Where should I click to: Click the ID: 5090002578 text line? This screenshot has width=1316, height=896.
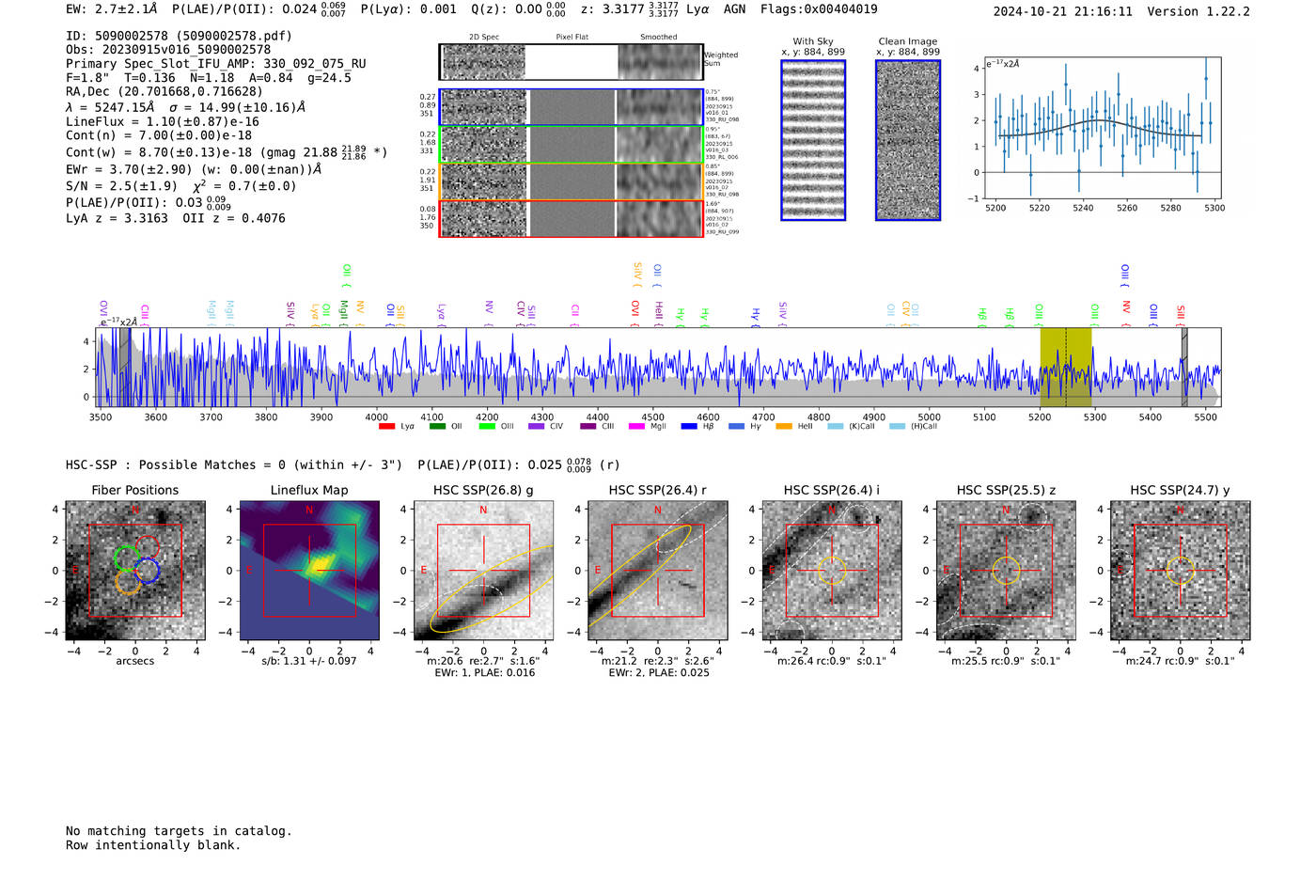[x=179, y=36]
